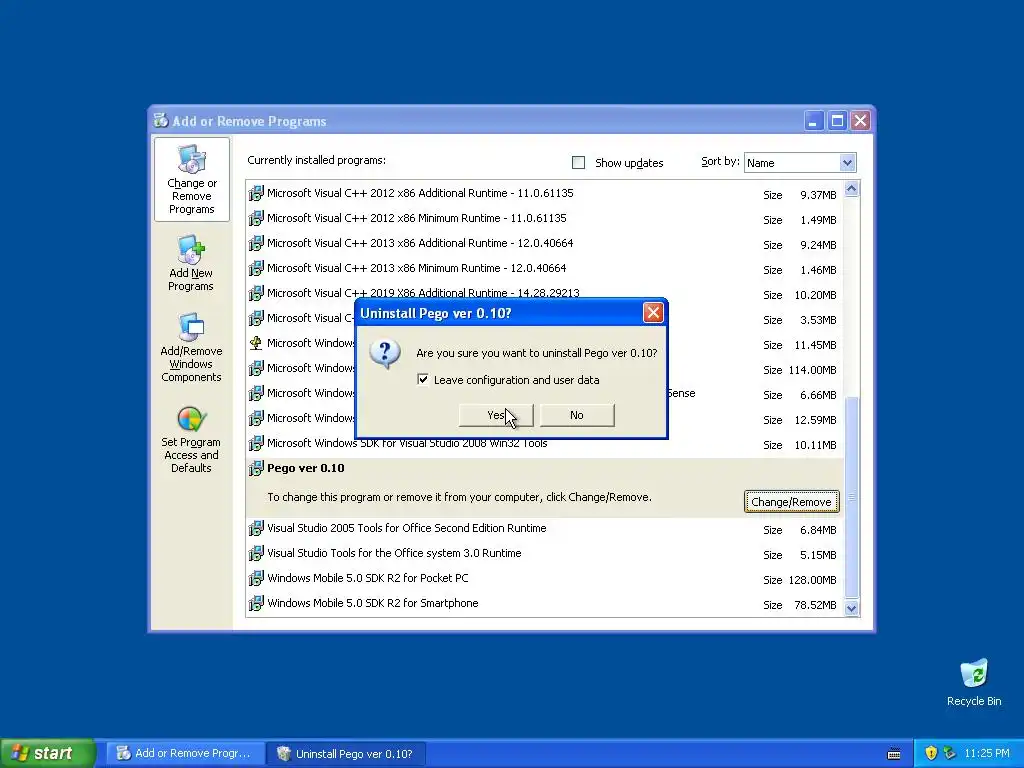Uncheck Leave configuration and user data

pos(423,379)
